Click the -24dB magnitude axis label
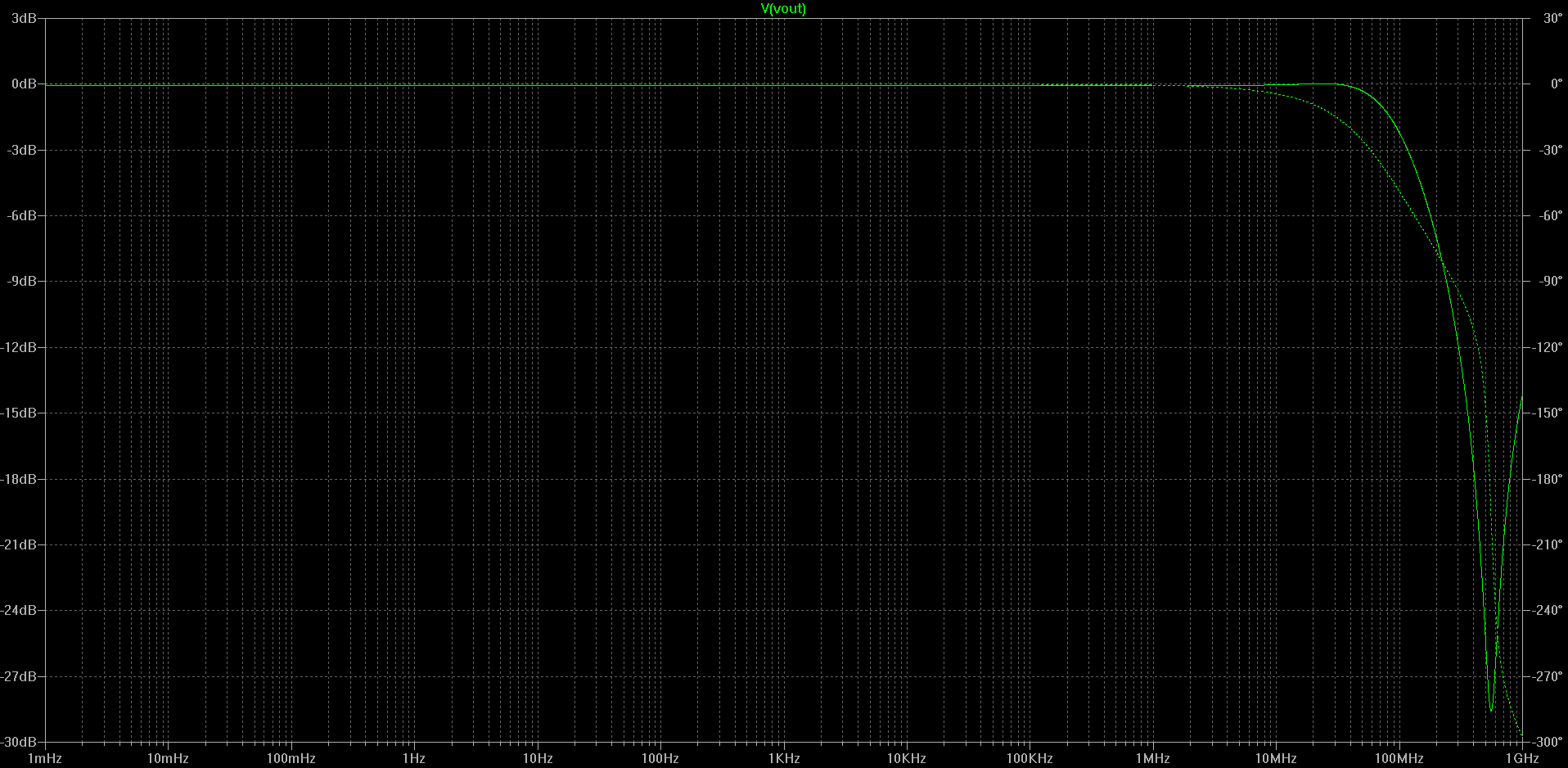Screen dimensions: 1568x768 point(19,610)
